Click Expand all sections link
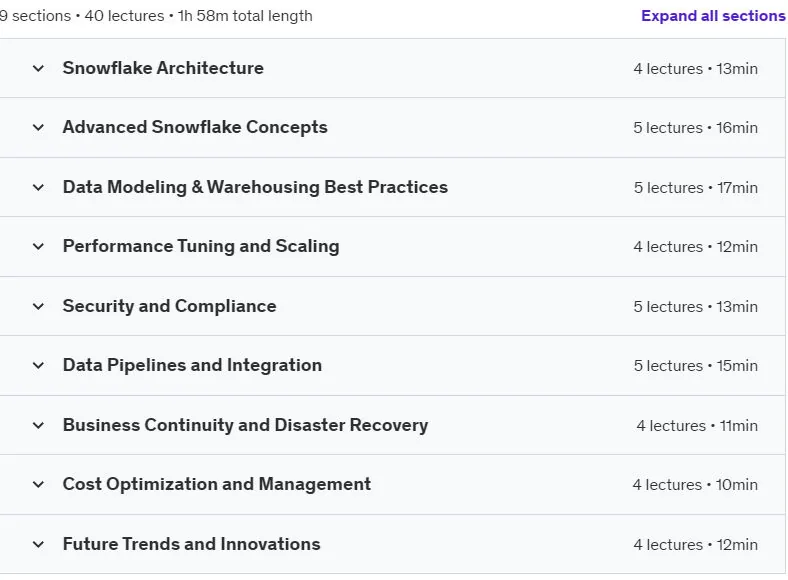 [713, 16]
